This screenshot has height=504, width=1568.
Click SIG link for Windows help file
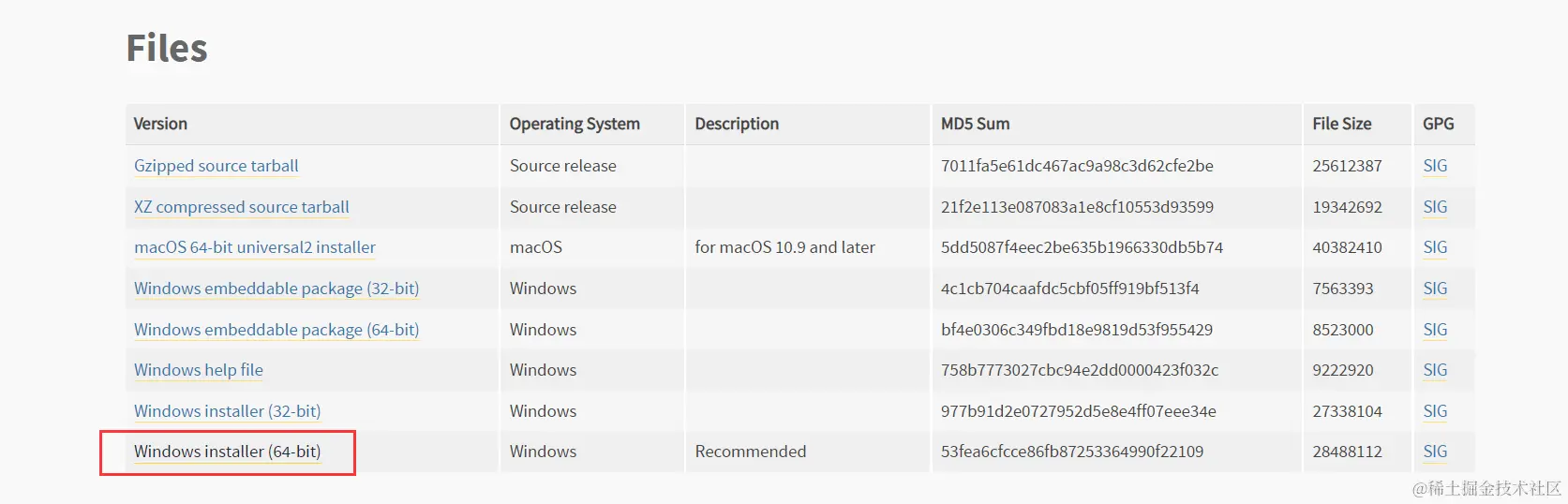pyautogui.click(x=1434, y=370)
